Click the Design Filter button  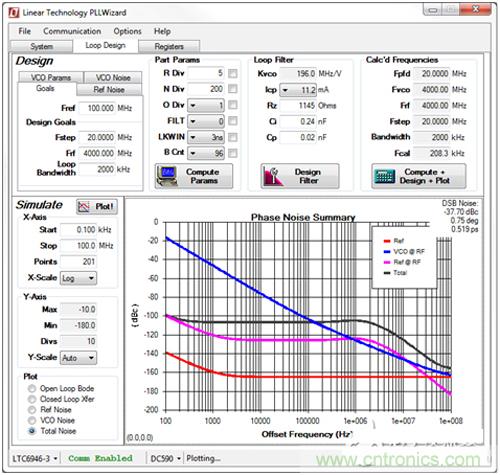(300, 176)
